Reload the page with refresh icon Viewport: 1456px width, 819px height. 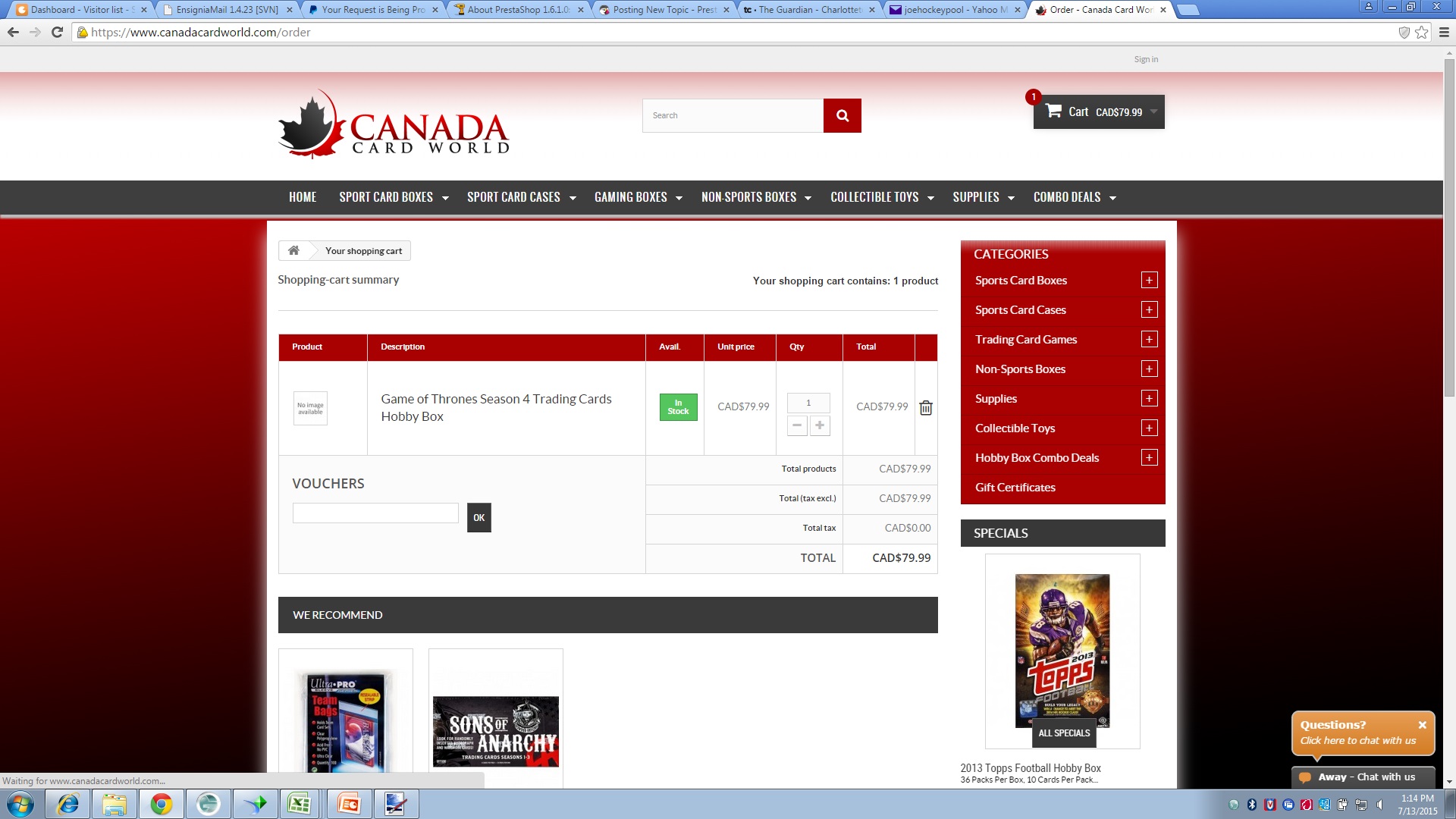(57, 32)
